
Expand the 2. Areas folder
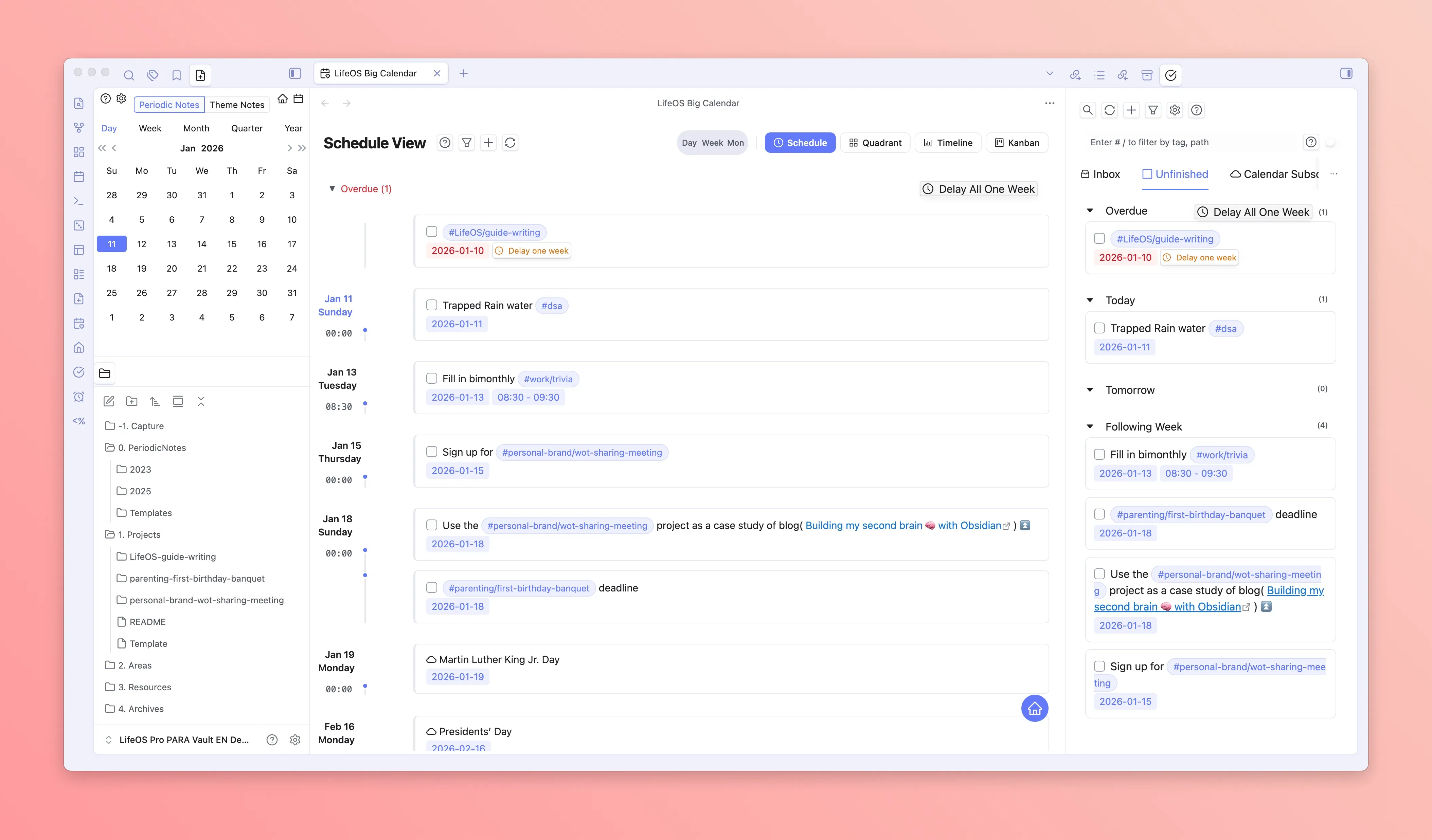coord(135,665)
